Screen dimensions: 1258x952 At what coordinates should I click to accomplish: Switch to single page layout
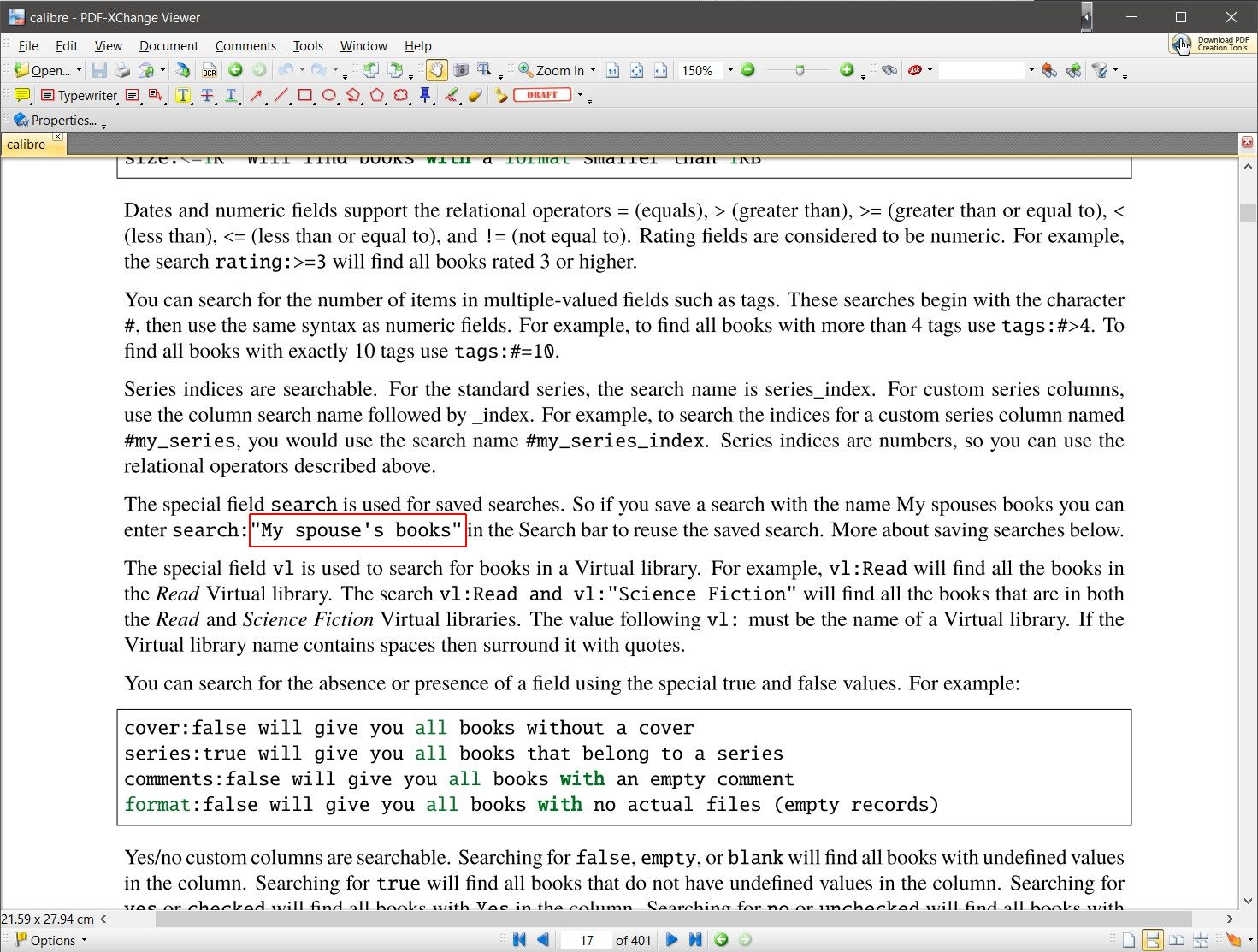click(x=1129, y=940)
